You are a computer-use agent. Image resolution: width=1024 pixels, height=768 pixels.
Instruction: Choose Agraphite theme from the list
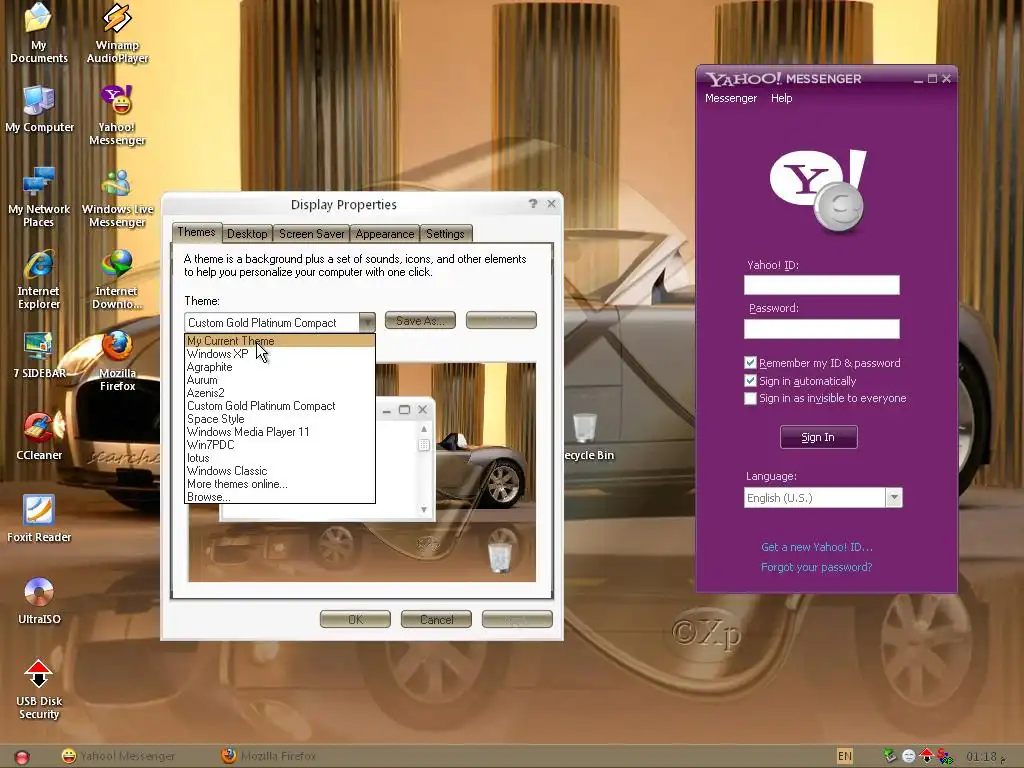click(280, 367)
